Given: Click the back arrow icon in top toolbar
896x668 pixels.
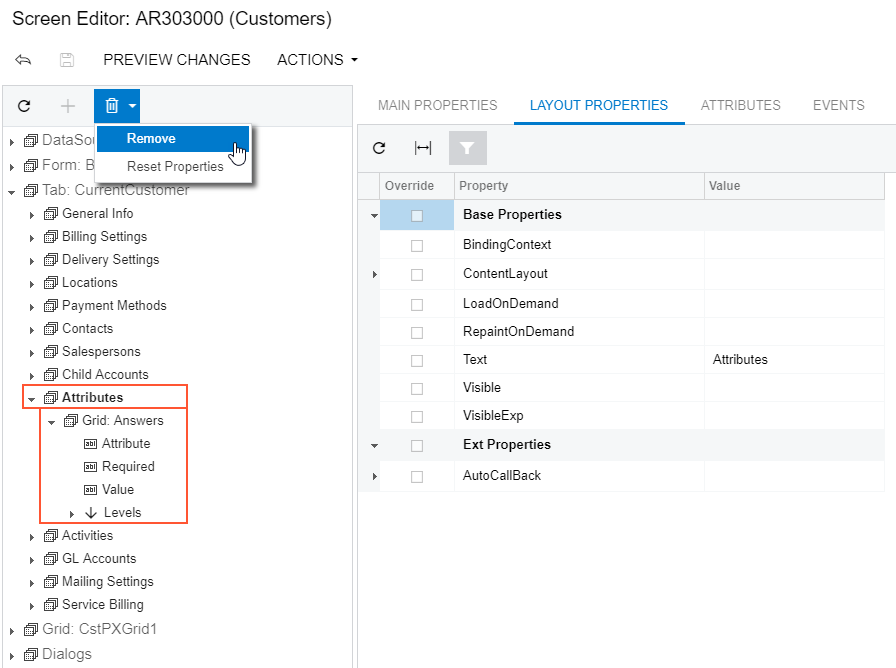Looking at the screenshot, I should (23, 60).
